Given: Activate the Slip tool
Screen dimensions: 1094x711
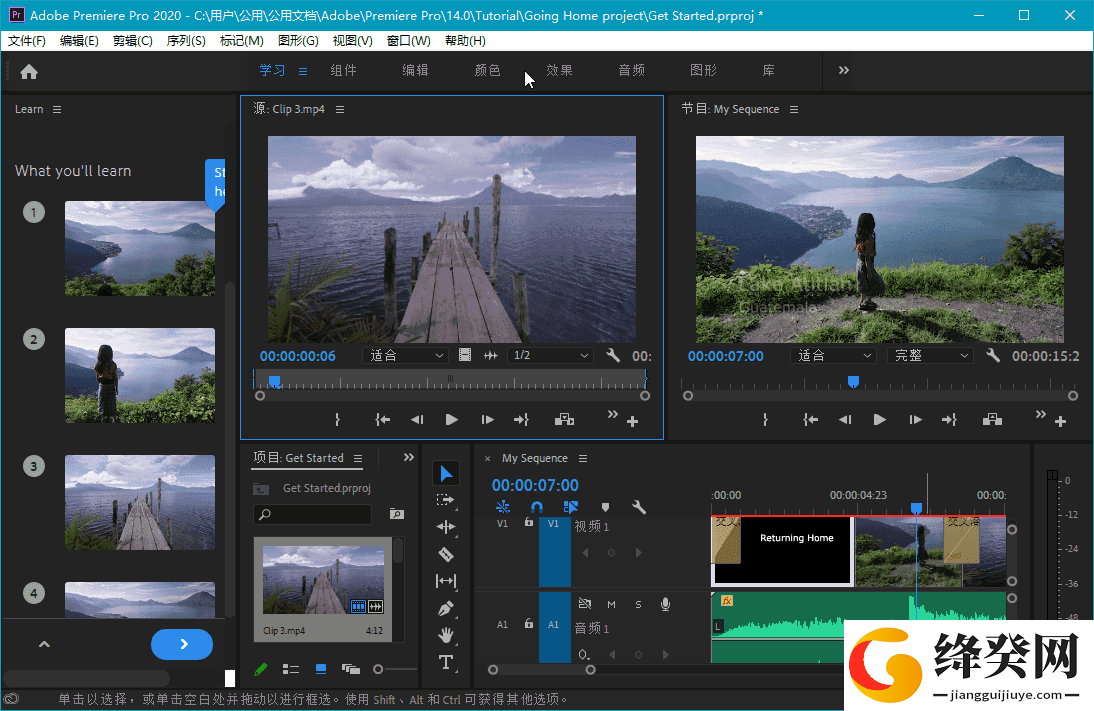Looking at the screenshot, I should [x=446, y=581].
